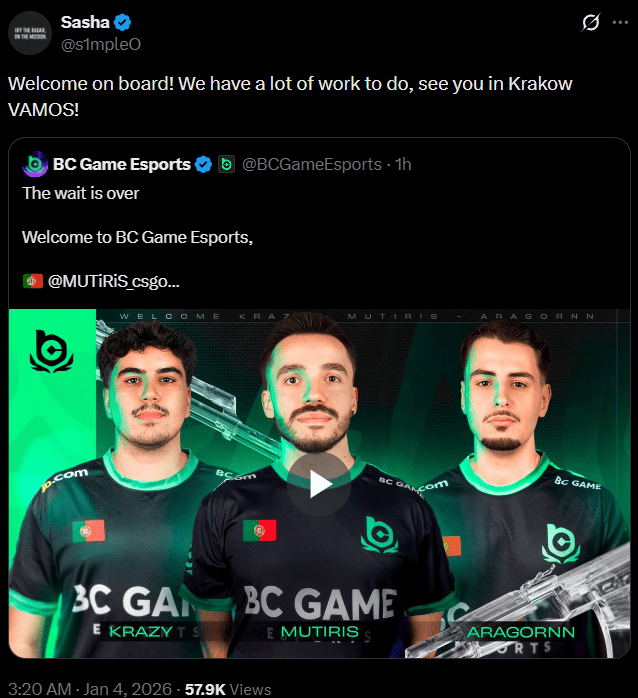The height and width of the screenshot is (698, 638).
Task: Click the BC Game Esports display name
Action: pyautogui.click(x=122, y=165)
